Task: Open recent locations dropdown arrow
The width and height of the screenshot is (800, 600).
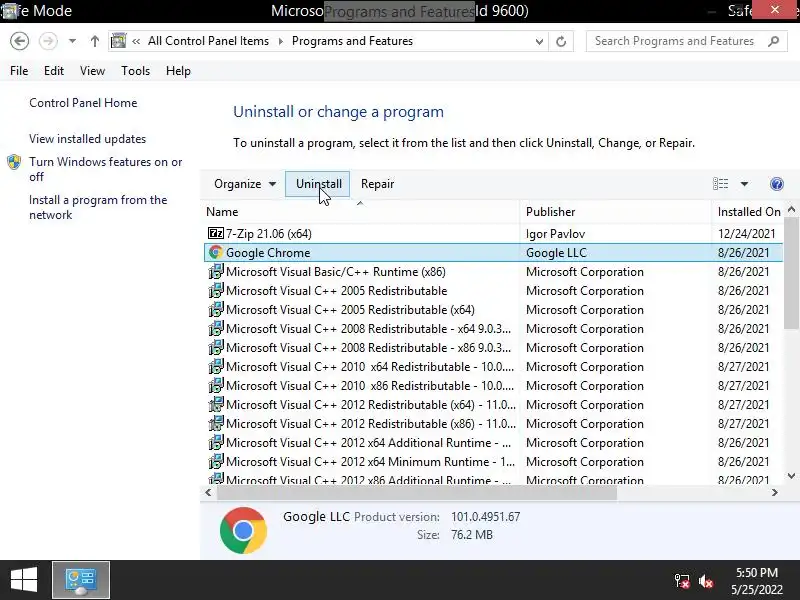Action: tap(72, 41)
